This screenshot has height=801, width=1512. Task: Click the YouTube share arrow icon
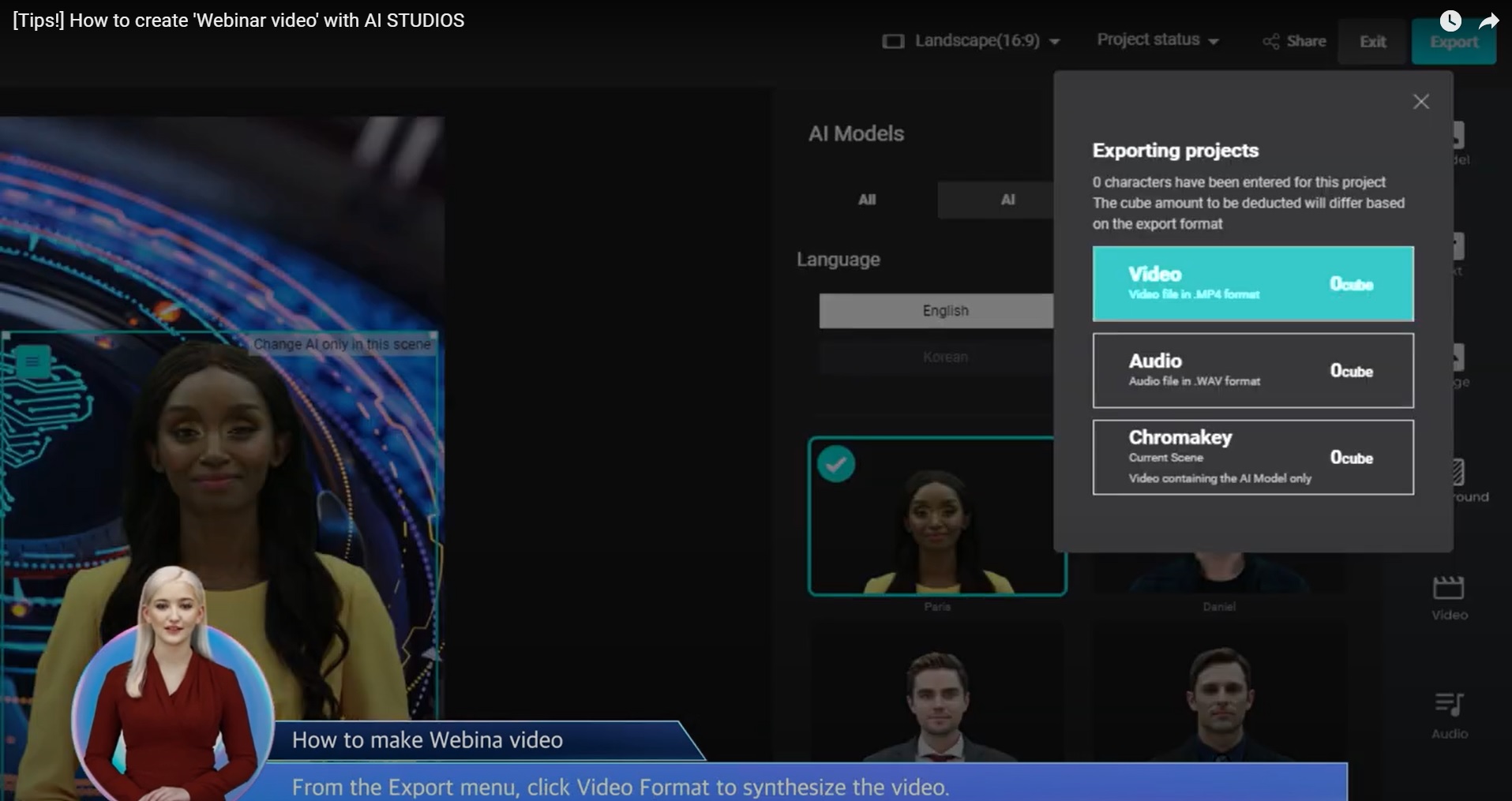(1488, 21)
